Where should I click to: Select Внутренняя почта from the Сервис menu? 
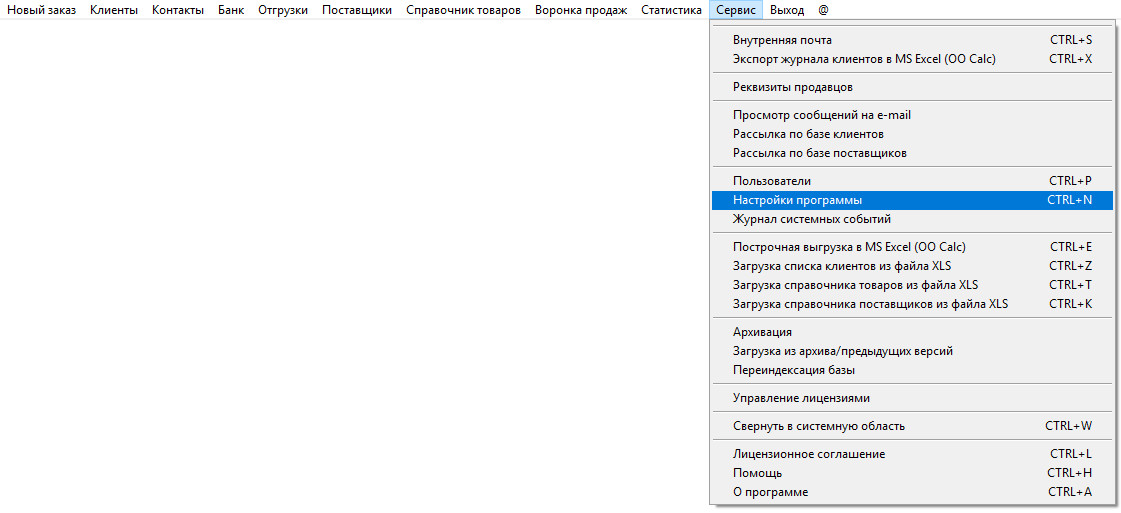tap(782, 40)
